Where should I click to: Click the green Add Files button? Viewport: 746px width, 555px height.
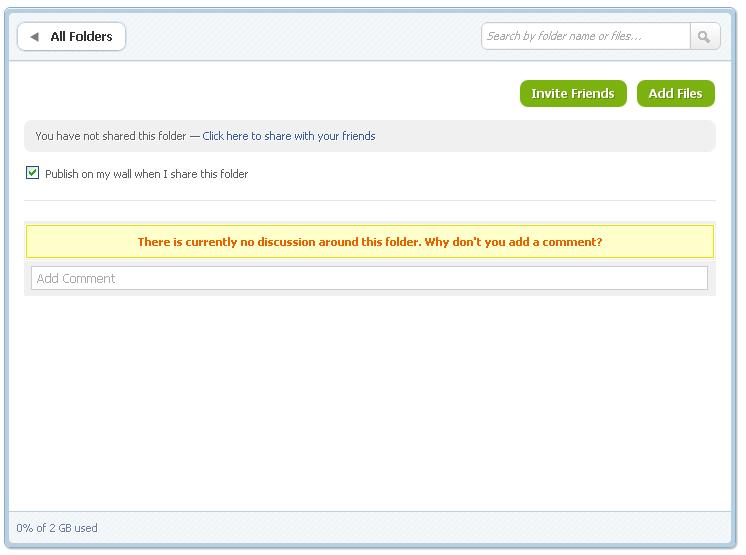(x=676, y=93)
